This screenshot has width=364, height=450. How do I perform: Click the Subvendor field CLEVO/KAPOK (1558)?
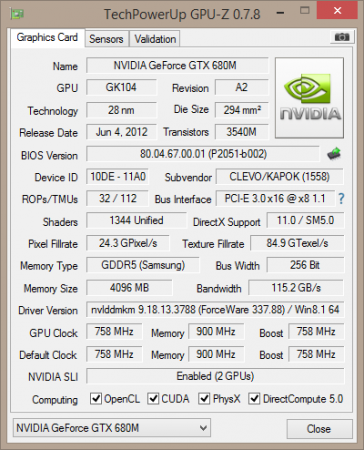coord(279,176)
